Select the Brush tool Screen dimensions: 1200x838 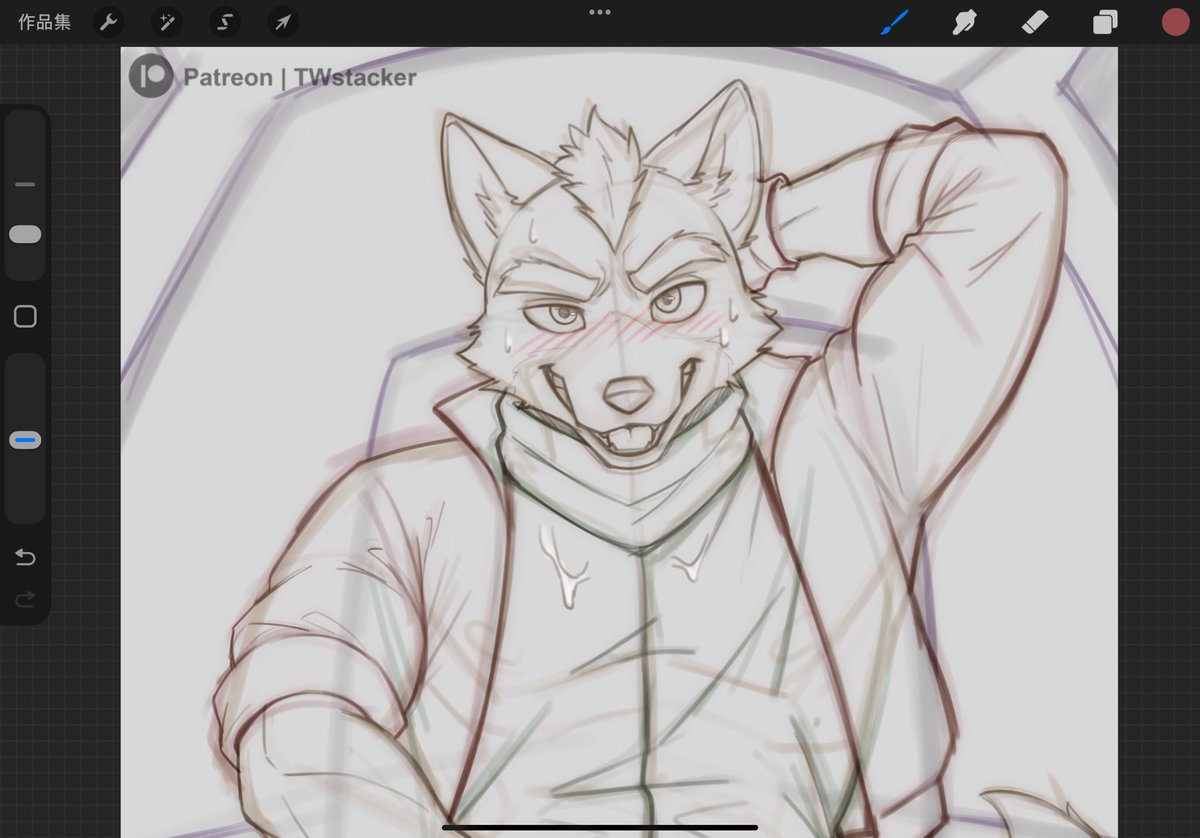(895, 22)
